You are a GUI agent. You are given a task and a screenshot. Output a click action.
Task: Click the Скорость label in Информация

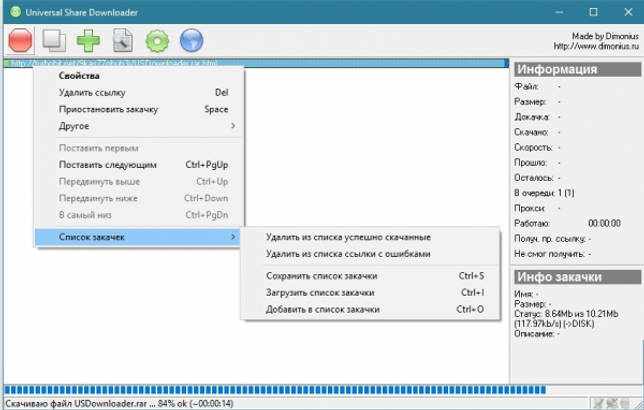[x=533, y=147]
